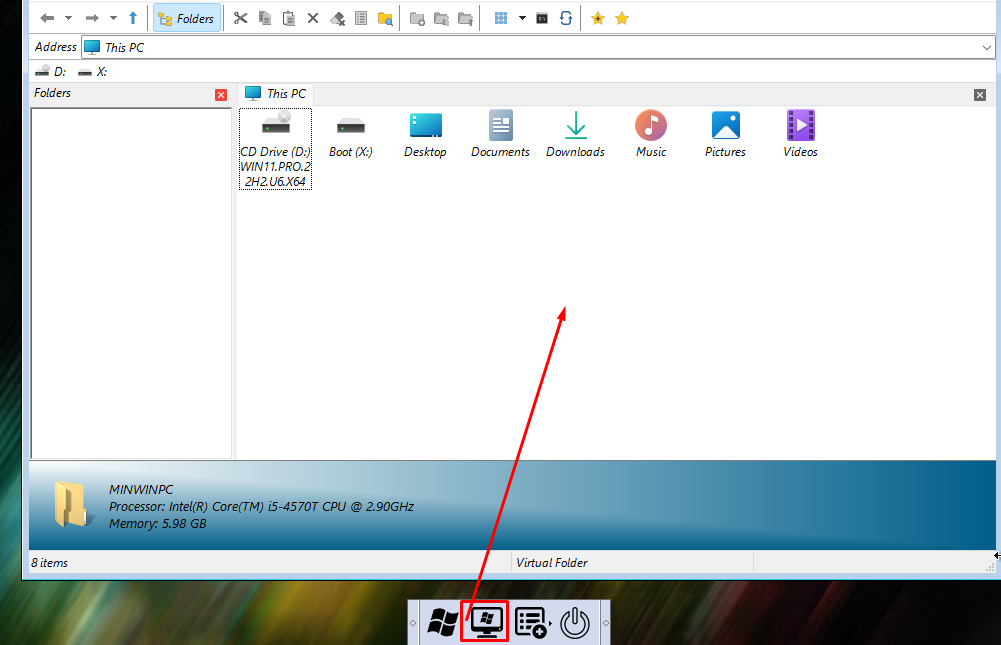Screen dimensions: 1001x645
Task: Expand the Address bar dropdown chevron
Action: pyautogui.click(x=986, y=47)
